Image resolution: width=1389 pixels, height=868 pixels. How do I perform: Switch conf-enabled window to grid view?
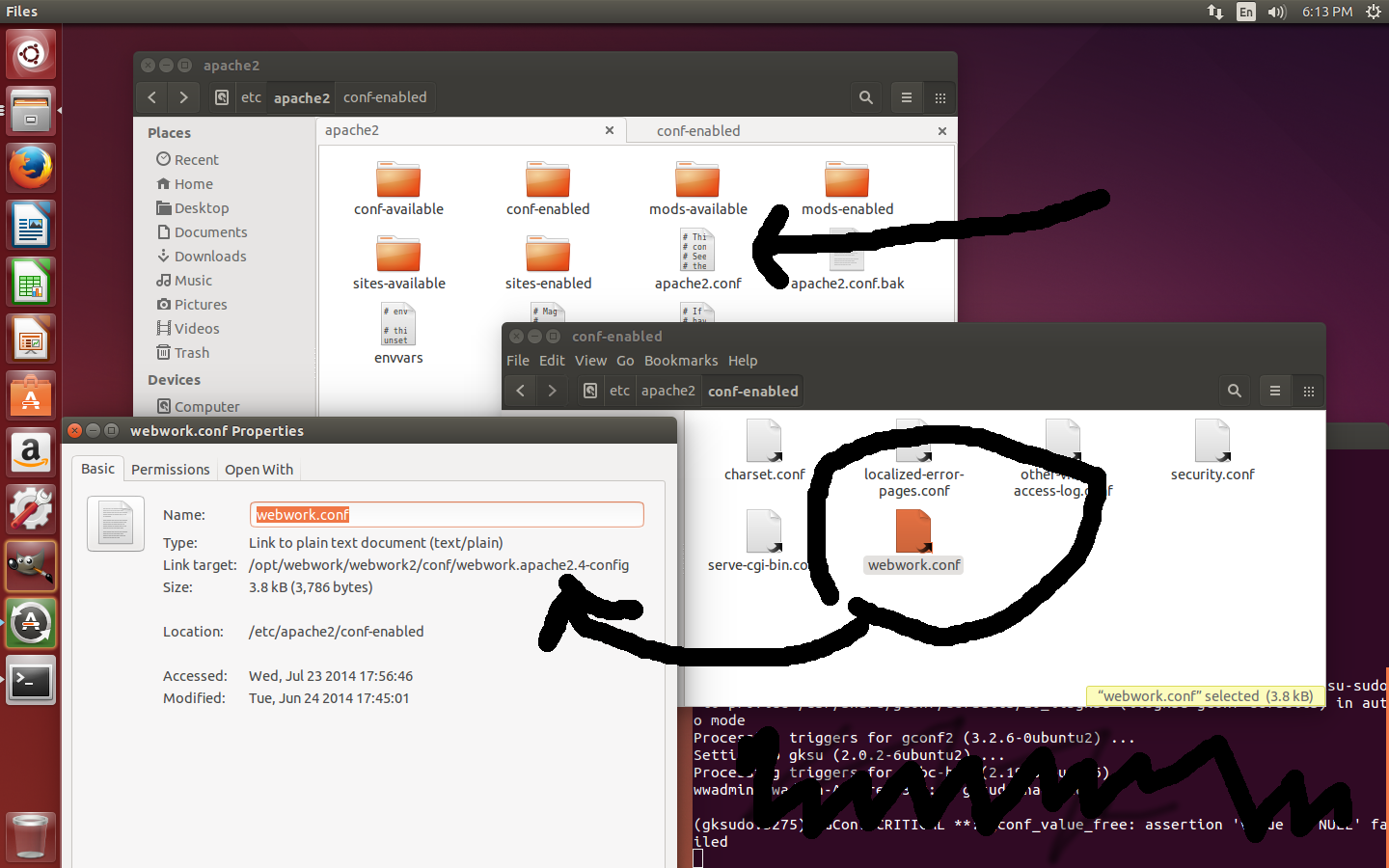click(x=1309, y=391)
